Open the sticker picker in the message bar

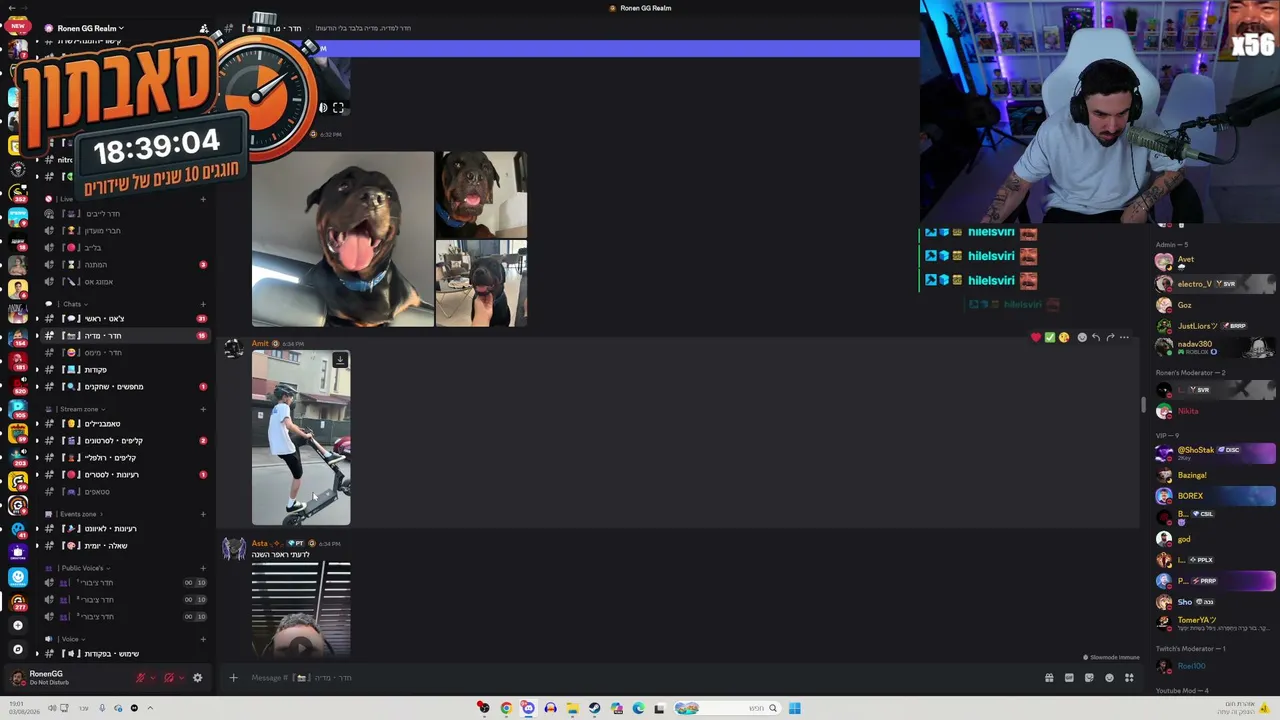[1089, 678]
